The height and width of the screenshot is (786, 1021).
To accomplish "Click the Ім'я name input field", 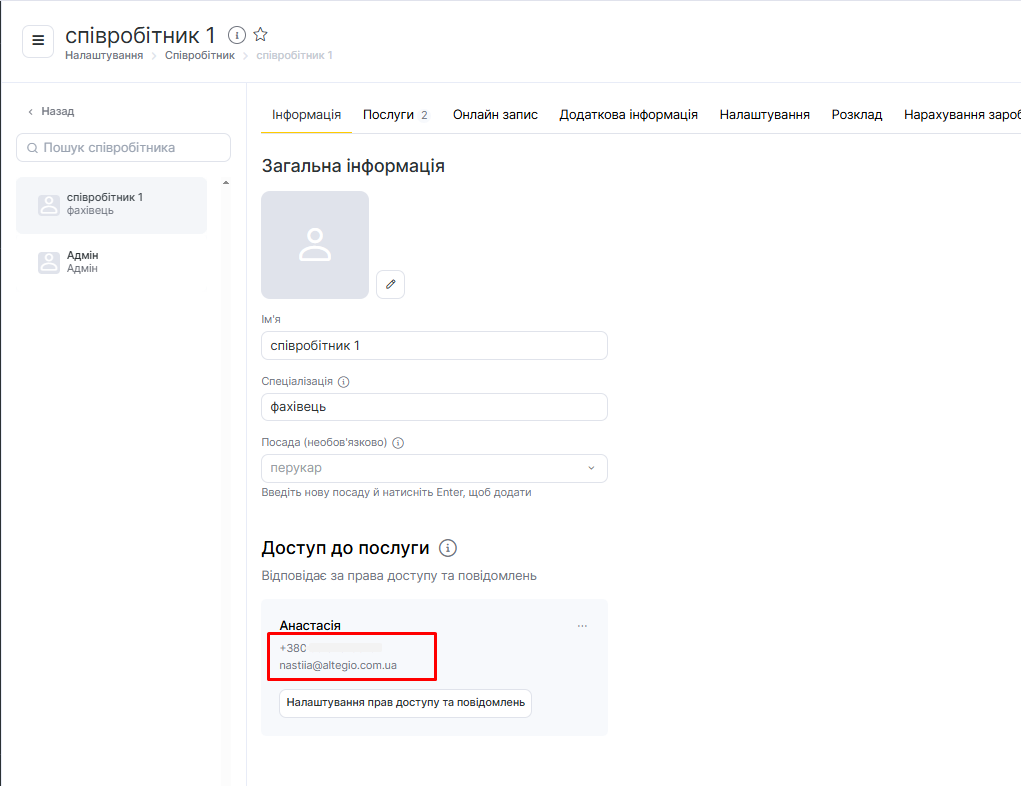I will [x=434, y=345].
